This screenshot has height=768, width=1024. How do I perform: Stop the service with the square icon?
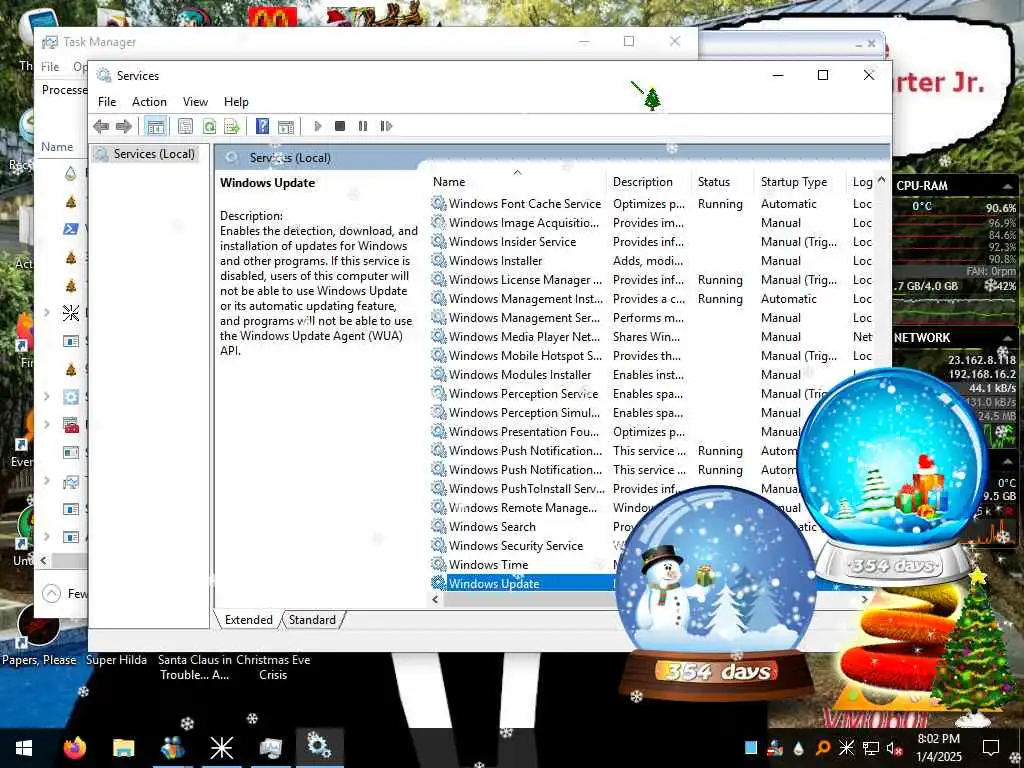click(340, 126)
